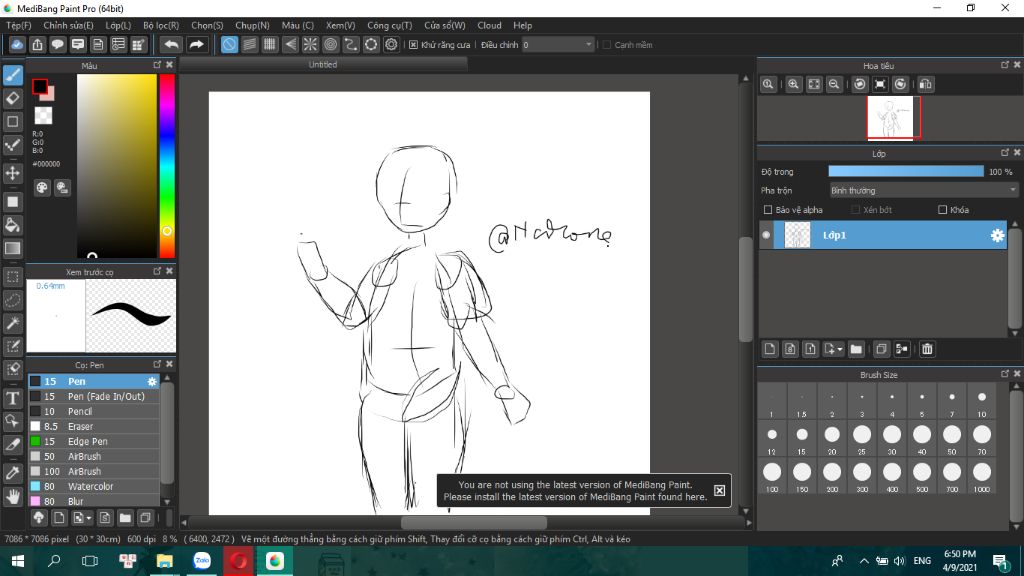Open the Bộ lọc(R) menu

click(160, 25)
